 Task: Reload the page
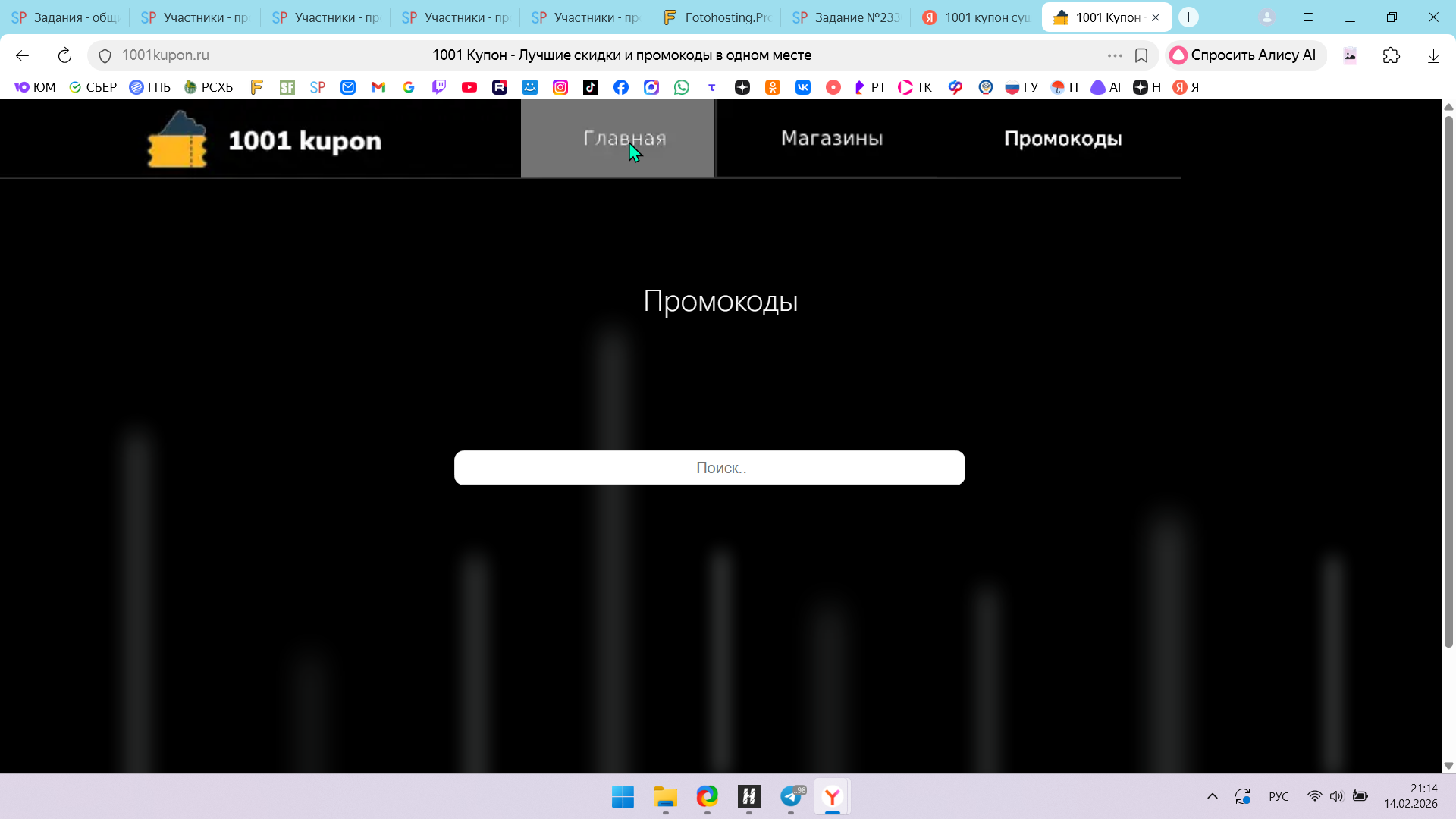(x=64, y=55)
